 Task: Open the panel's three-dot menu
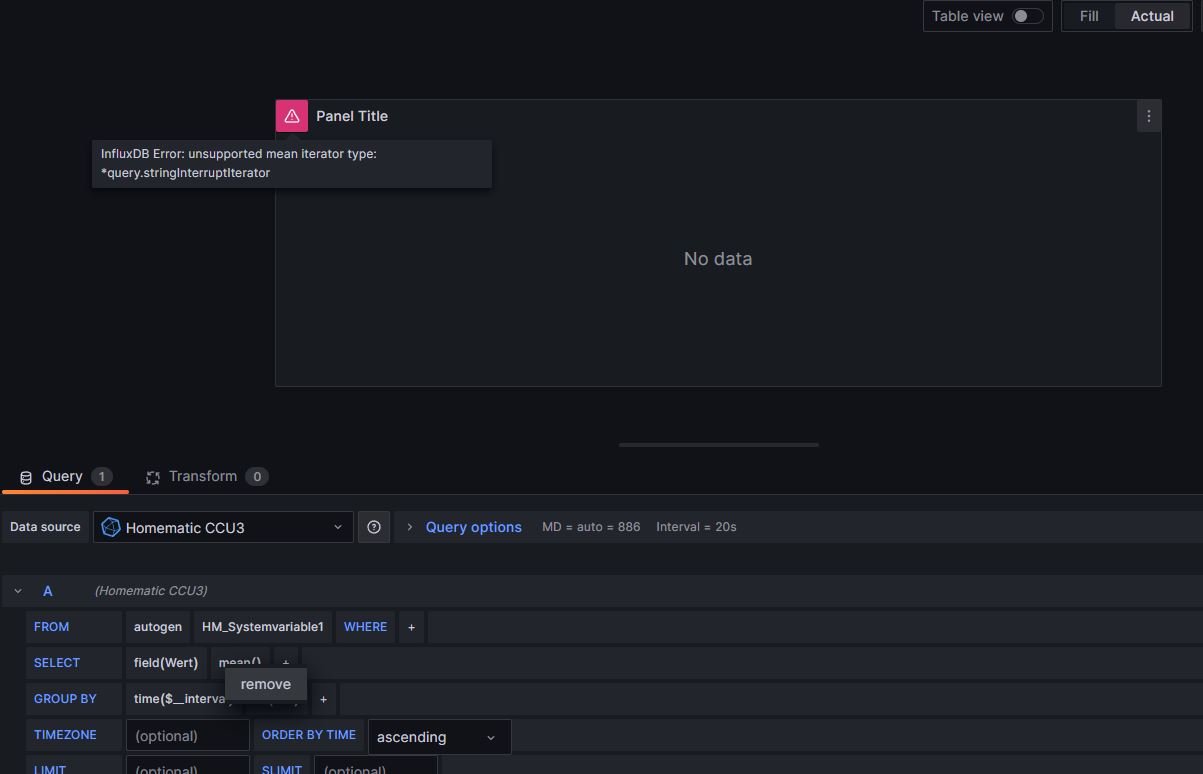[1148, 116]
